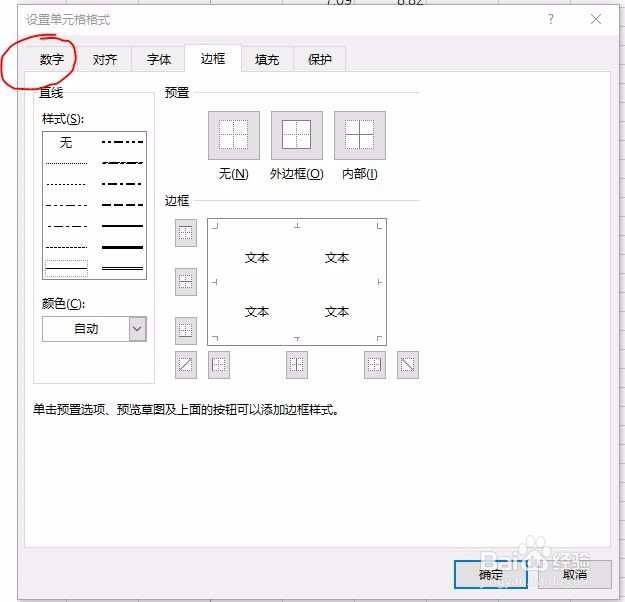Open the 颜色 dropdown arrow
Viewport: 625px width, 602px height.
coord(137,329)
